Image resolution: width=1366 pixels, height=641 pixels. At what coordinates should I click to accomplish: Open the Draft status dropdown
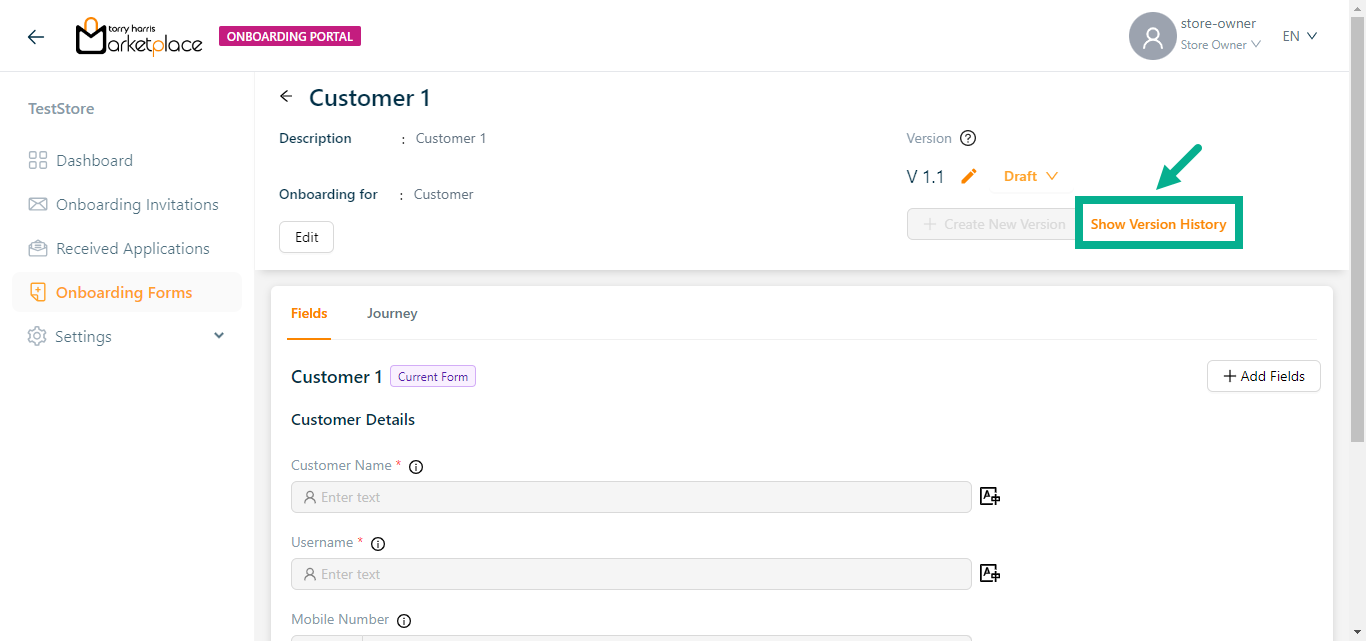click(x=1030, y=176)
